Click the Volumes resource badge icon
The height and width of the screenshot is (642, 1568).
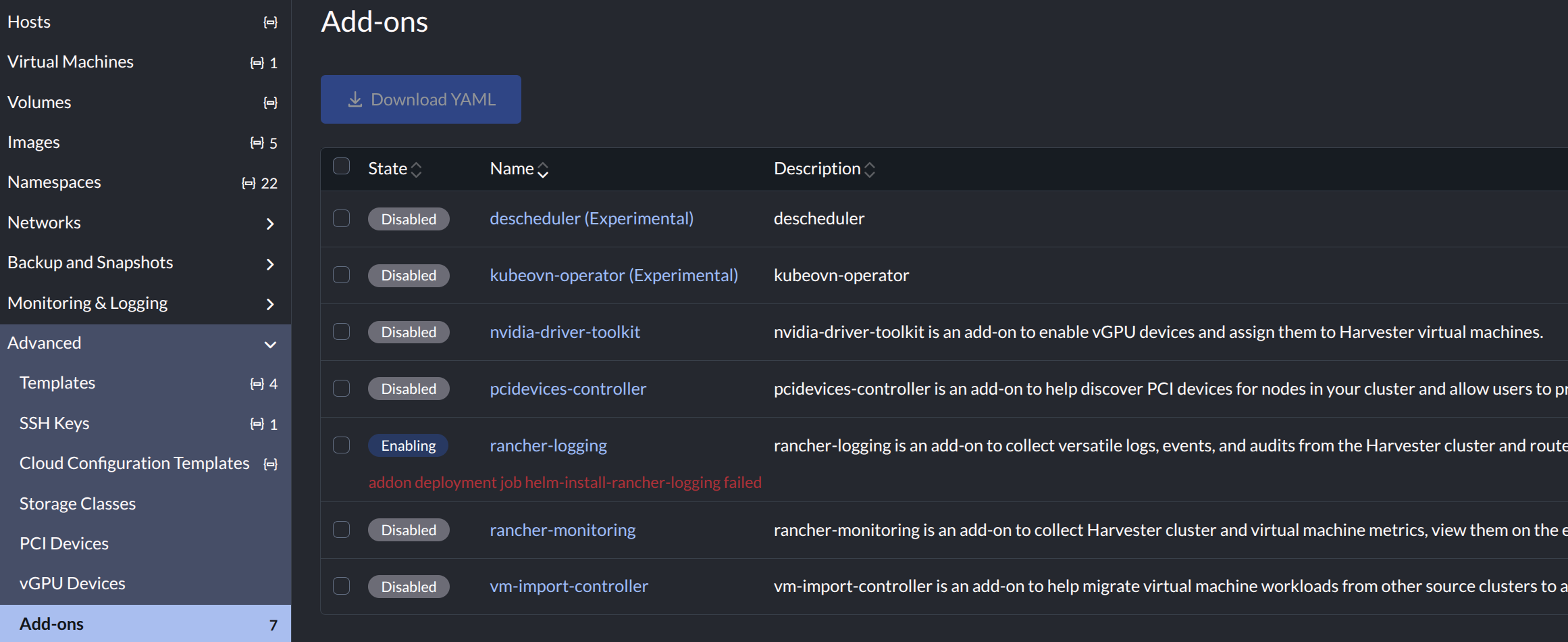coord(269,102)
